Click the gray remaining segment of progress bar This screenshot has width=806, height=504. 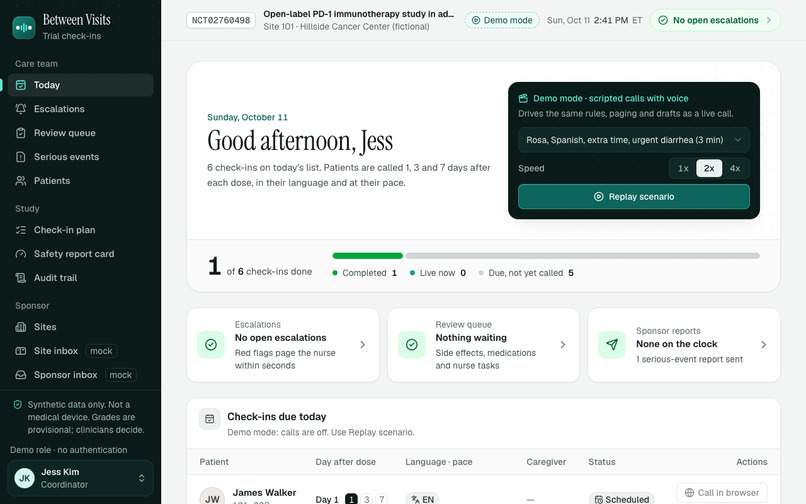(x=582, y=256)
